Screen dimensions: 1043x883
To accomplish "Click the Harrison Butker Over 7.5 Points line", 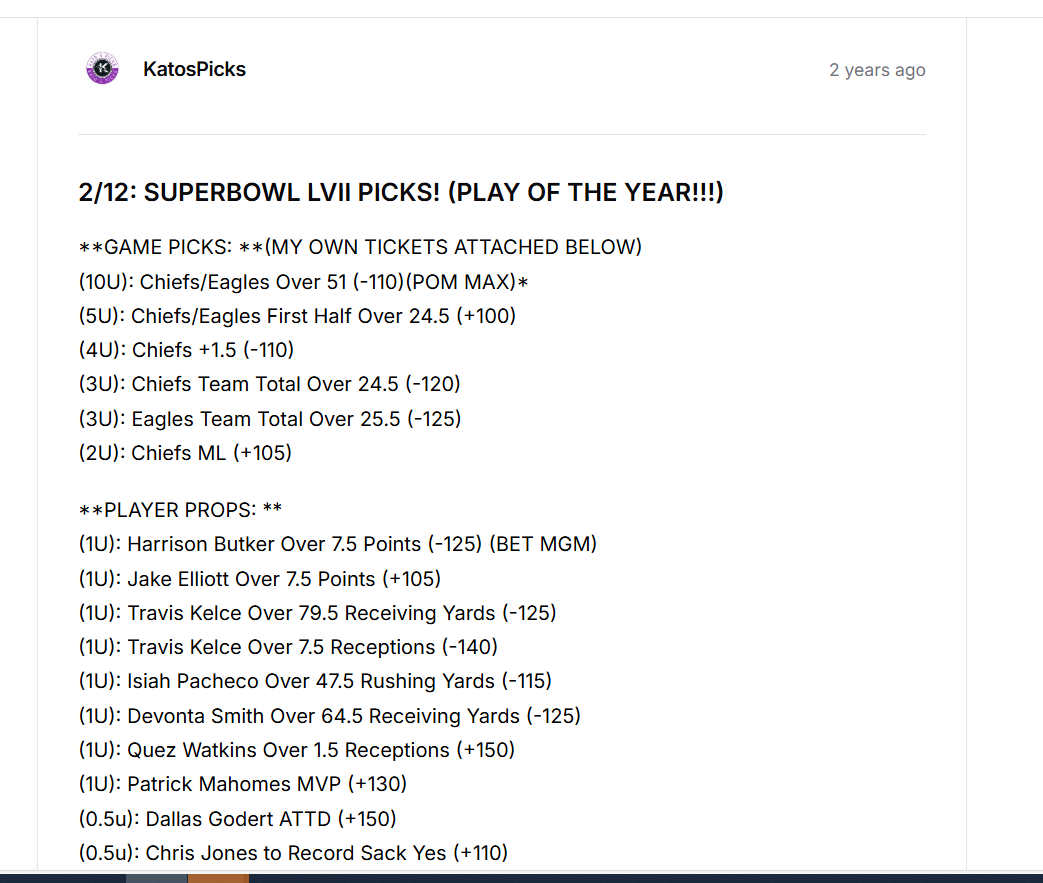I will tap(338, 544).
